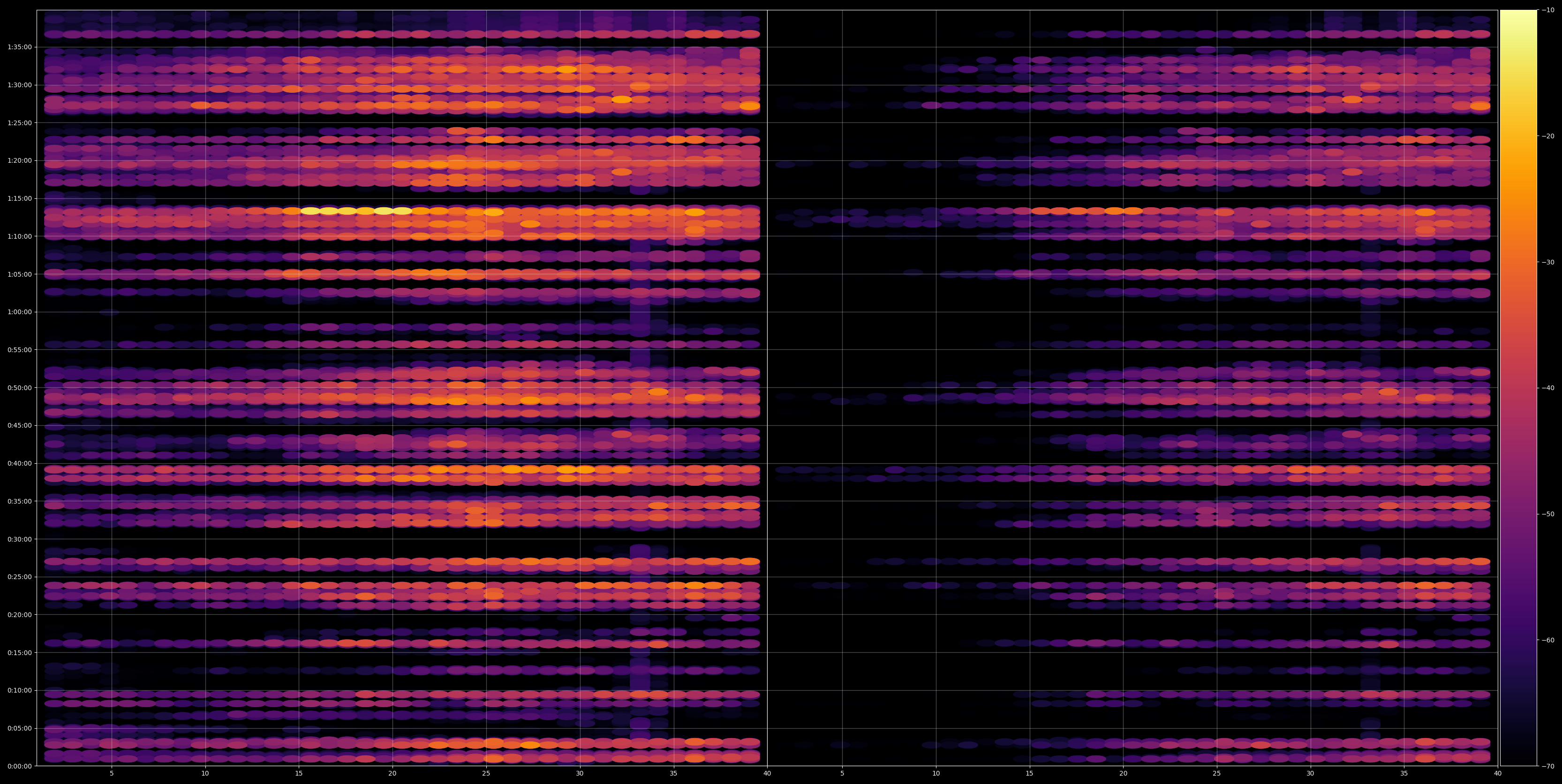Viewport: 1562px width, 784px height.
Task: Pick x-axis tick 20 under the left plot
Action: [392, 773]
